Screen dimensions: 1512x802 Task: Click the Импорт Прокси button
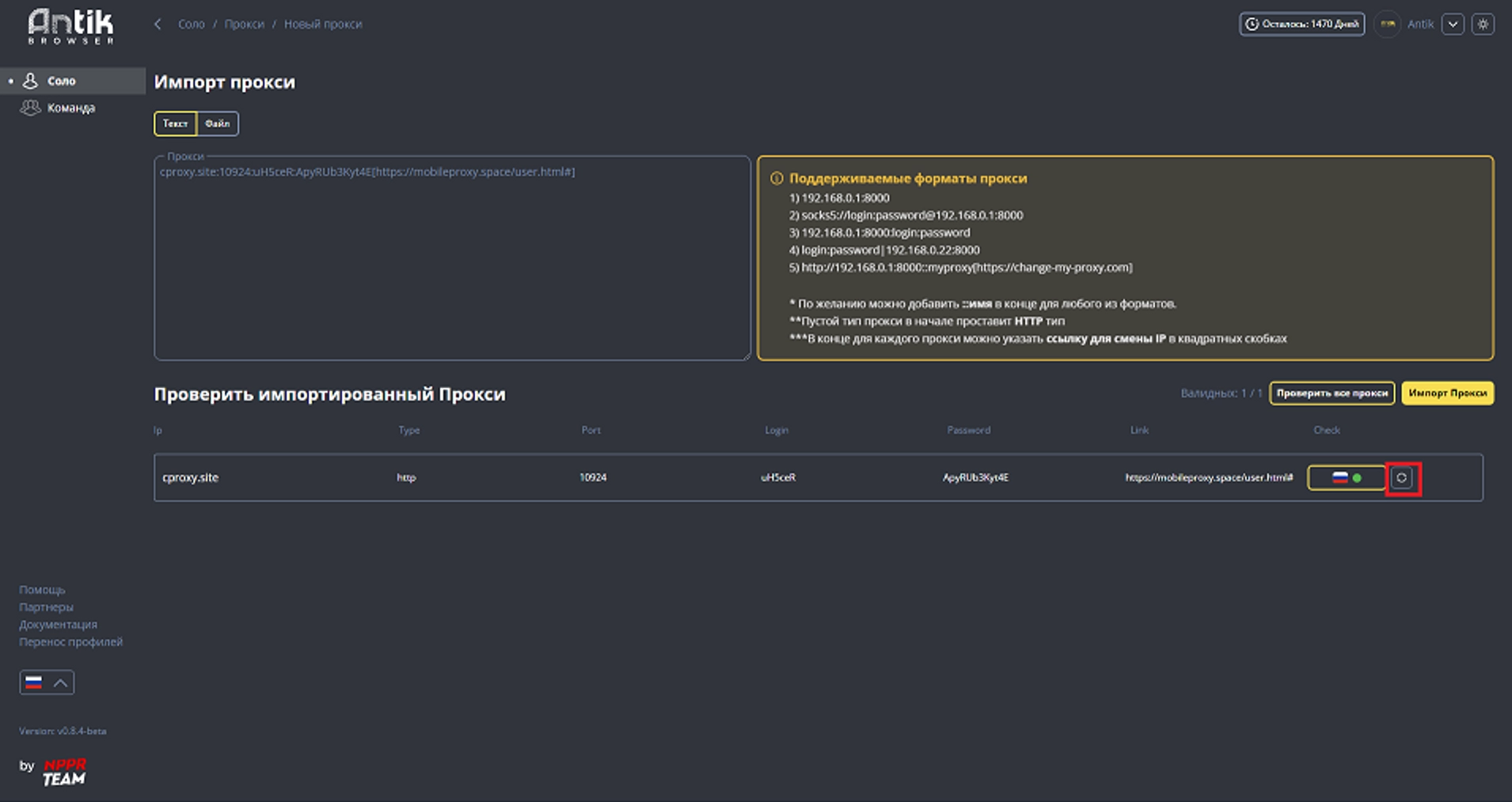coord(1448,393)
